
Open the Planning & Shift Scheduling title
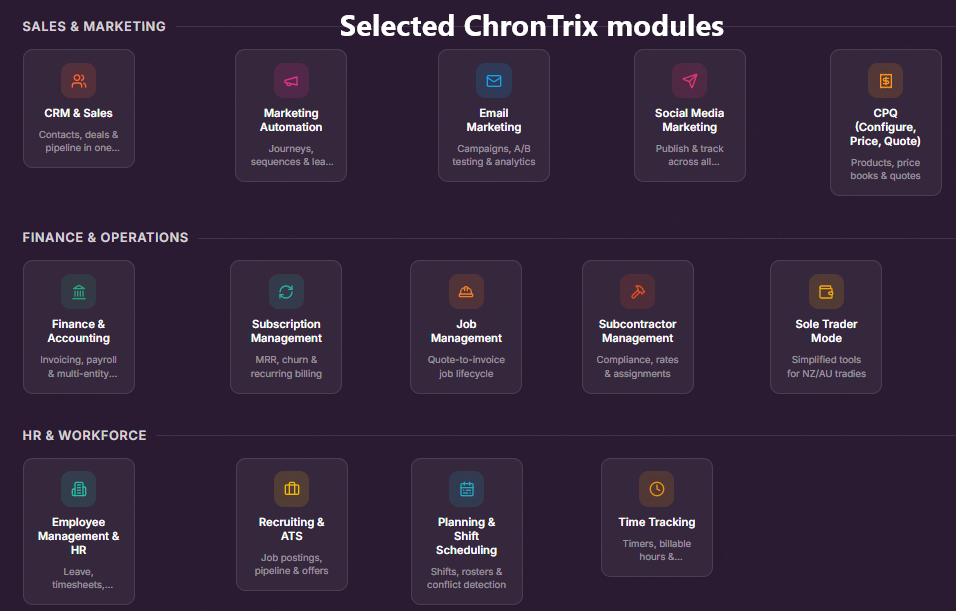pyautogui.click(x=466, y=536)
